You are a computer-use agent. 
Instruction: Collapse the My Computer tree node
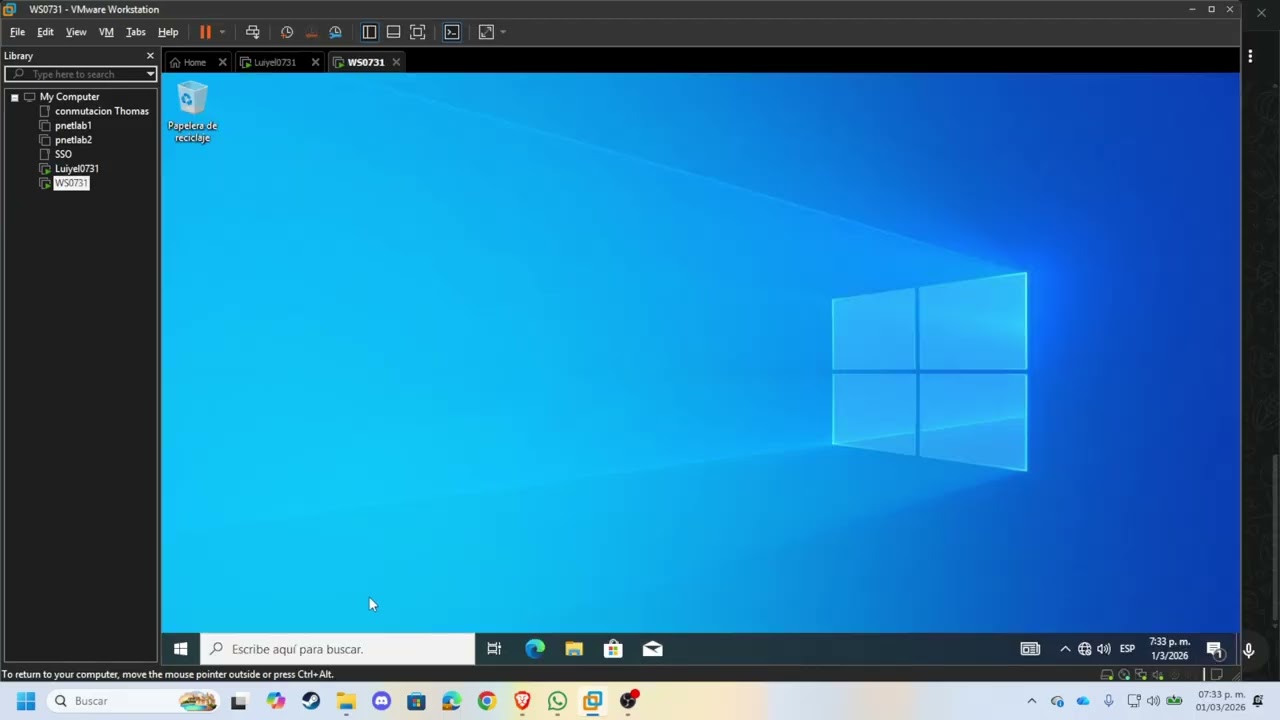[x=15, y=97]
